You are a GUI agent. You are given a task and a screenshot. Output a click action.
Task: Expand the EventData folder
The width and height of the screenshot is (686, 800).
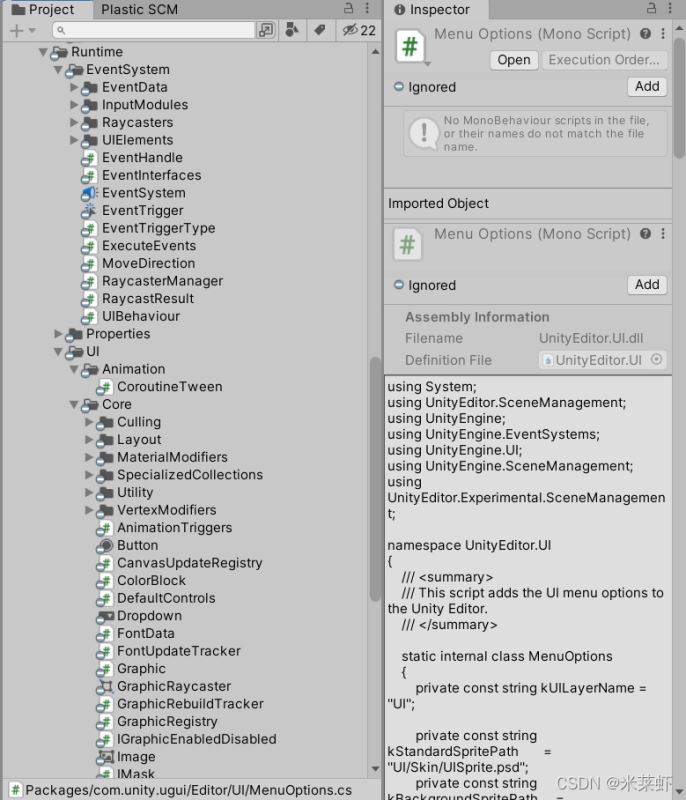click(74, 87)
